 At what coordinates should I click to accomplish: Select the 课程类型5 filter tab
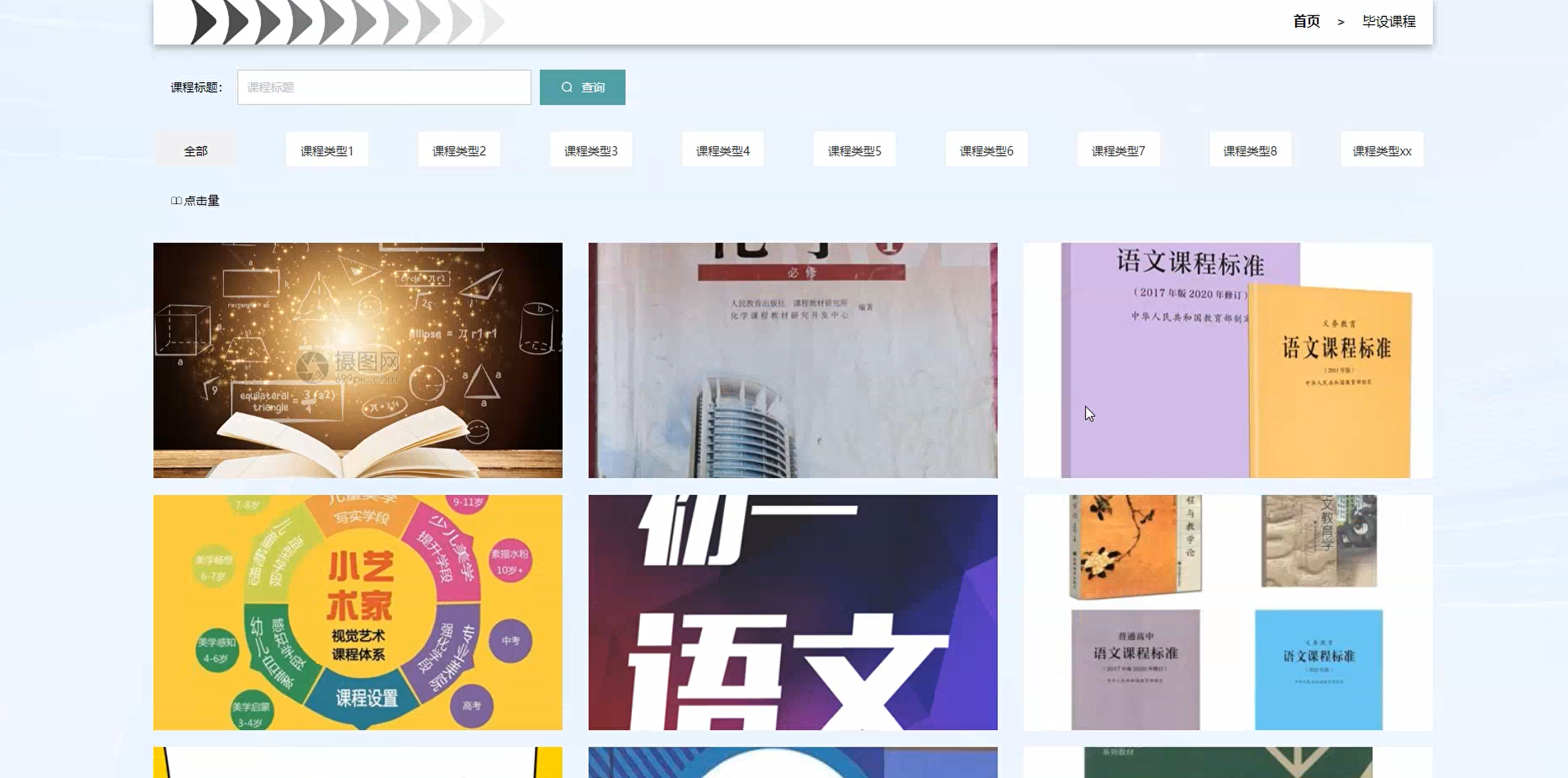coord(855,150)
